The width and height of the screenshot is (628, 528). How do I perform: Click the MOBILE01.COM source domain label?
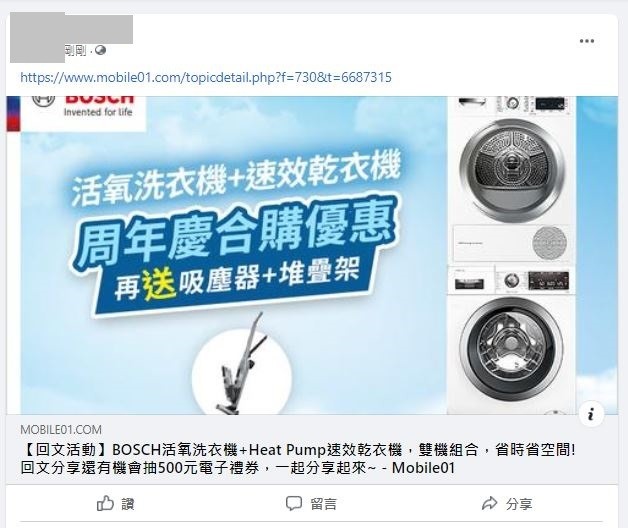click(61, 430)
